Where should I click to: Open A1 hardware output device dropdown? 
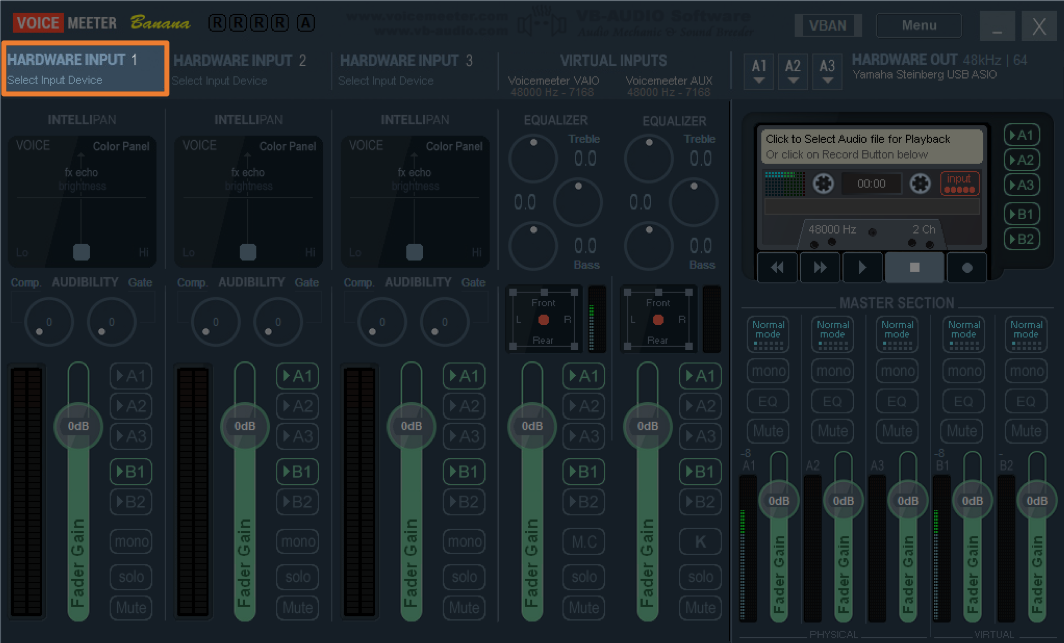click(x=759, y=72)
